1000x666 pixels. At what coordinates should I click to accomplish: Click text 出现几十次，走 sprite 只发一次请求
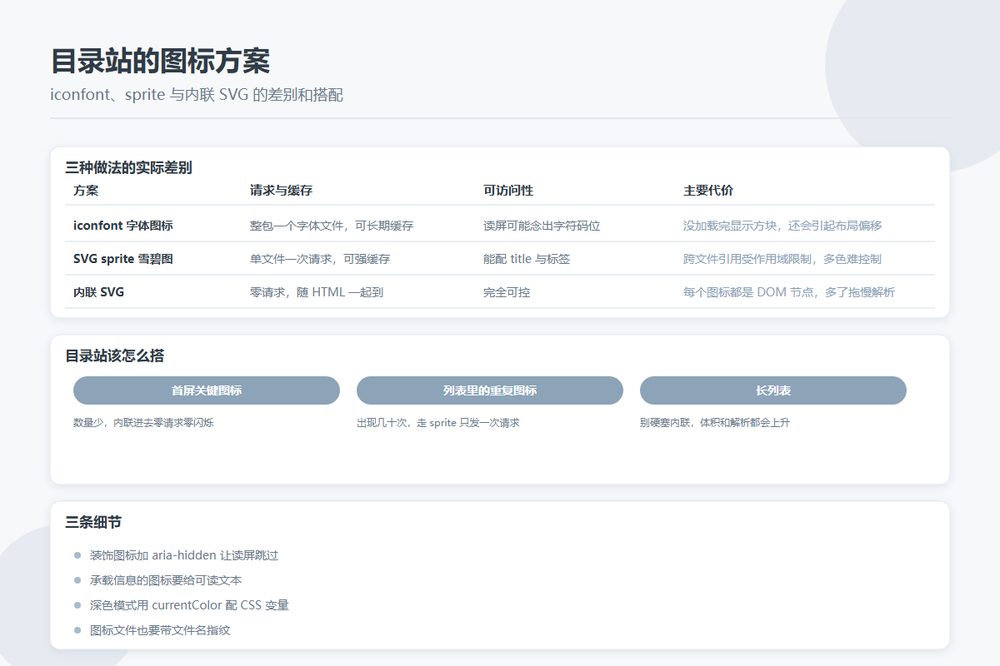click(x=438, y=422)
